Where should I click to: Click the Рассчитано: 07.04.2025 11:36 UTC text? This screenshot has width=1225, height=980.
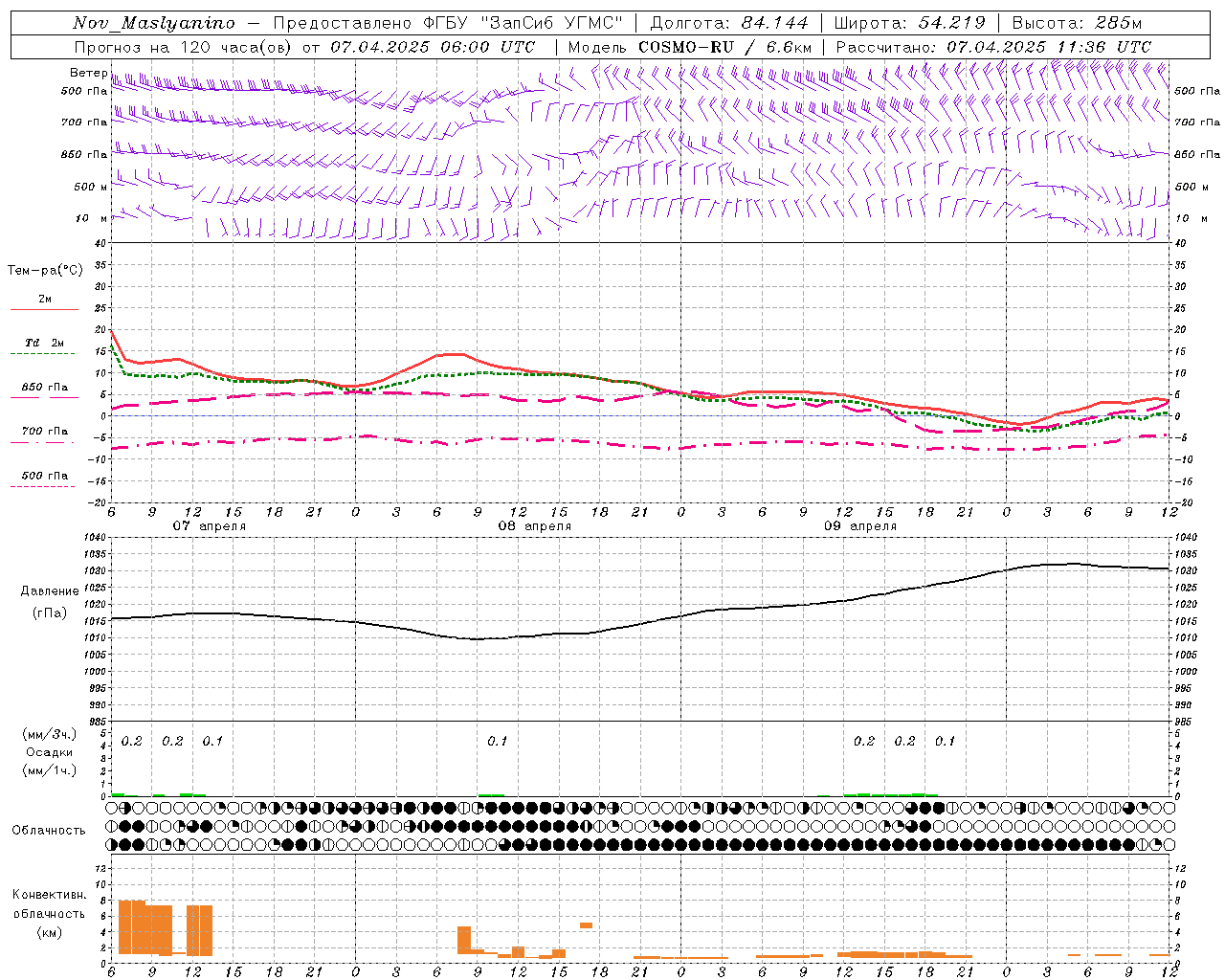993,47
